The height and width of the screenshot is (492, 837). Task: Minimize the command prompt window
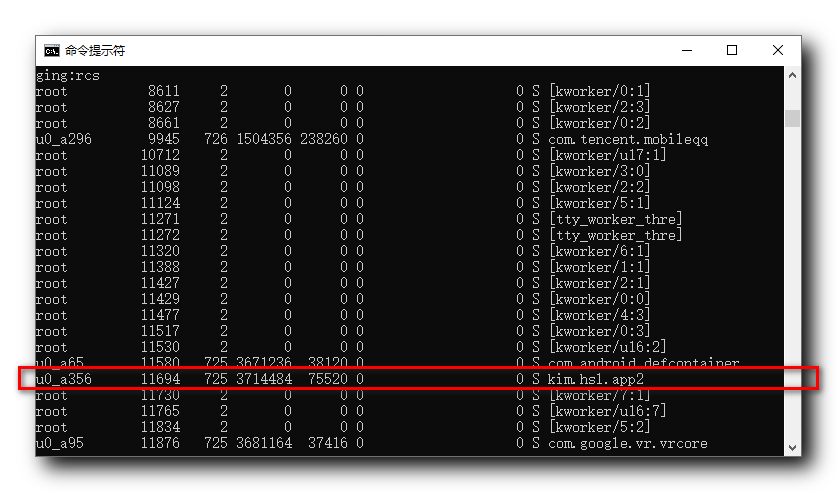[x=687, y=50]
